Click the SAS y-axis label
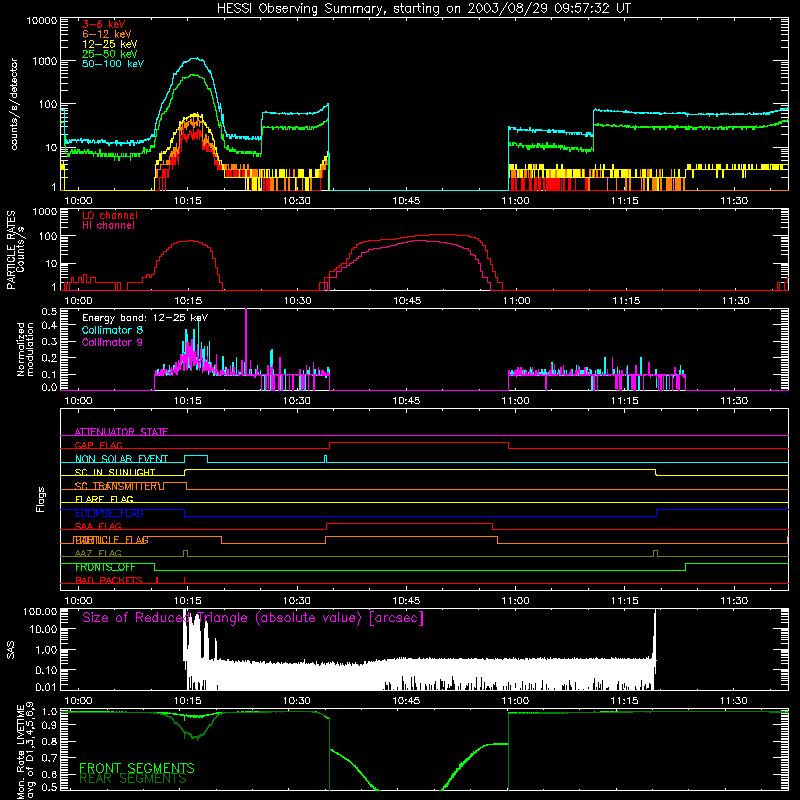Screen dimensions: 800x800 click(x=11, y=649)
